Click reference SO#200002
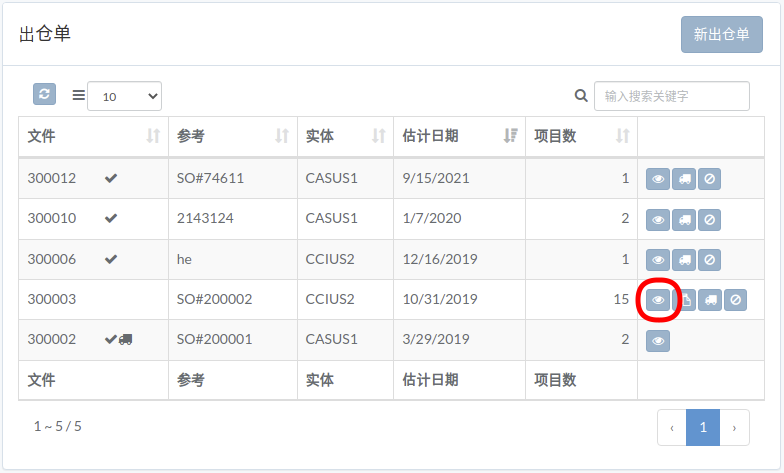Screen dimensions: 784x473 [x=214, y=300]
